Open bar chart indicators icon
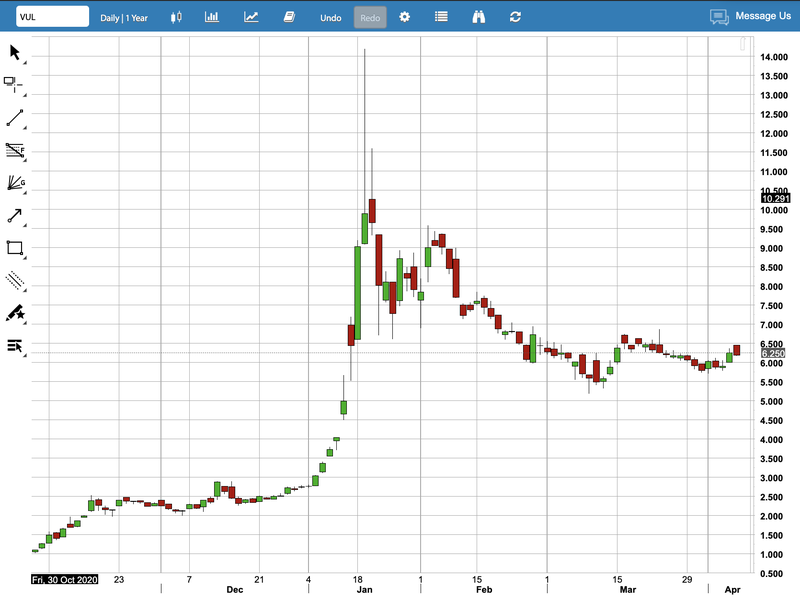 pyautogui.click(x=212, y=17)
